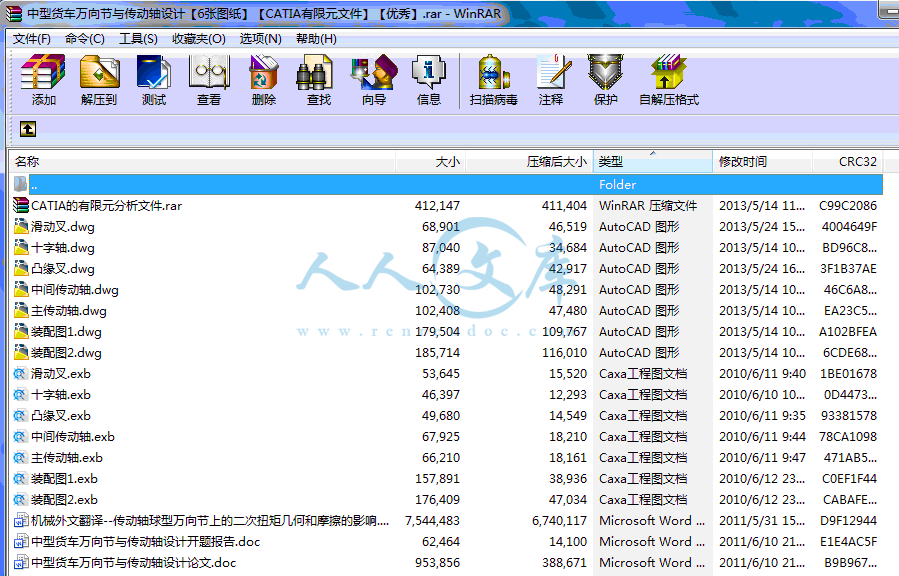Open the 文件(F) menu
The width and height of the screenshot is (899, 576).
click(x=32, y=39)
